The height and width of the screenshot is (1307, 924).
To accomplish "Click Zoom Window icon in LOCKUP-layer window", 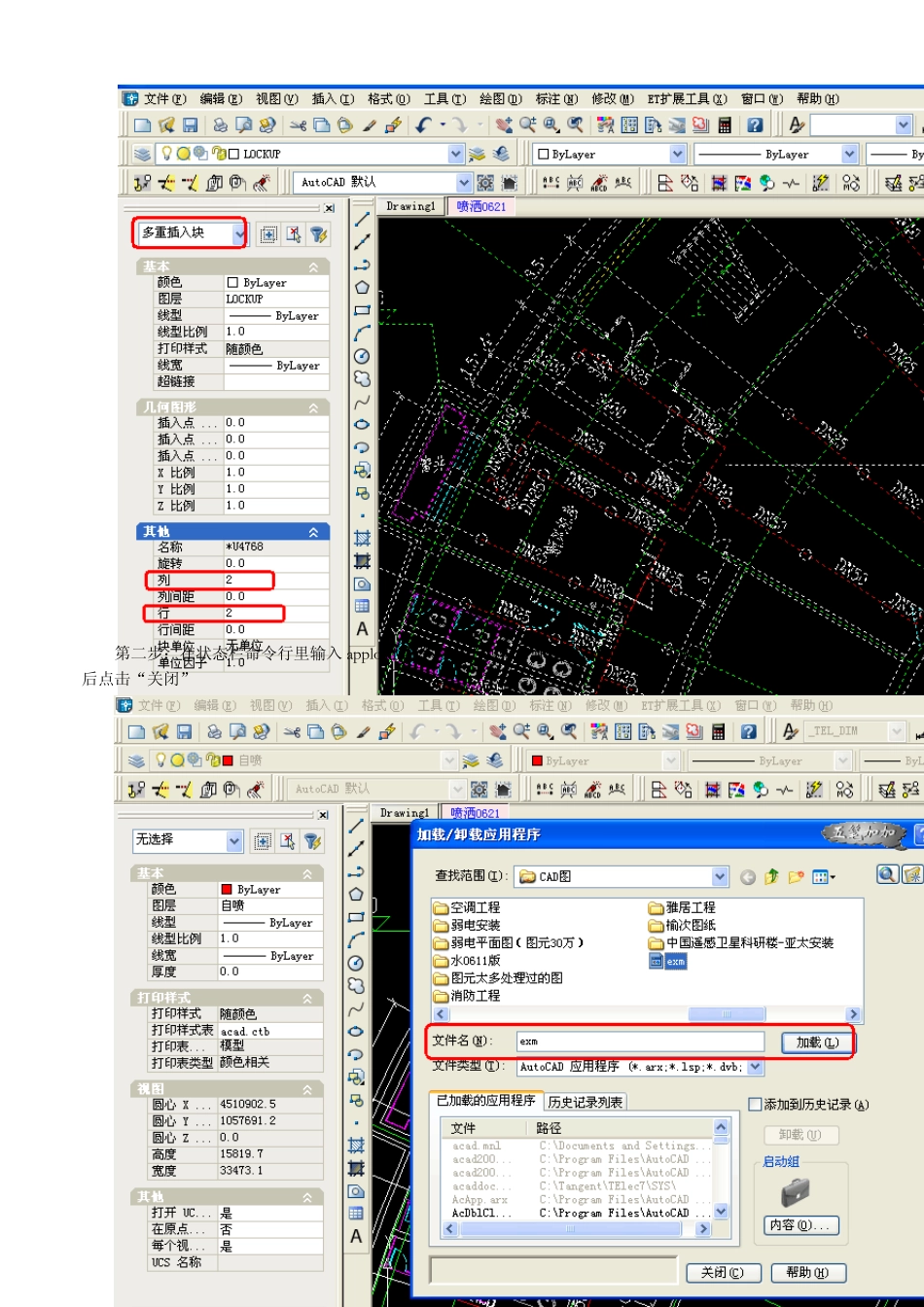I will [551, 125].
